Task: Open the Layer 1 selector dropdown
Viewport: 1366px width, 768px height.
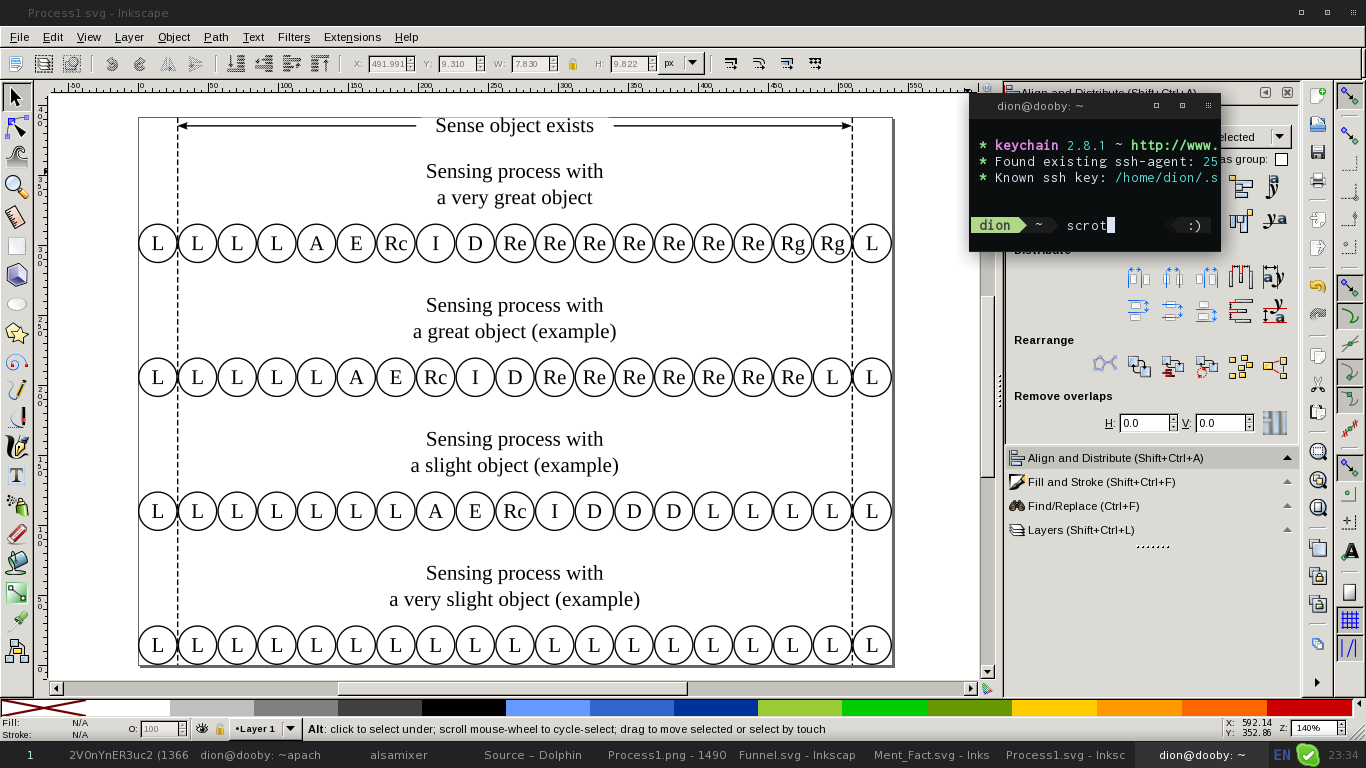Action: click(x=265, y=729)
